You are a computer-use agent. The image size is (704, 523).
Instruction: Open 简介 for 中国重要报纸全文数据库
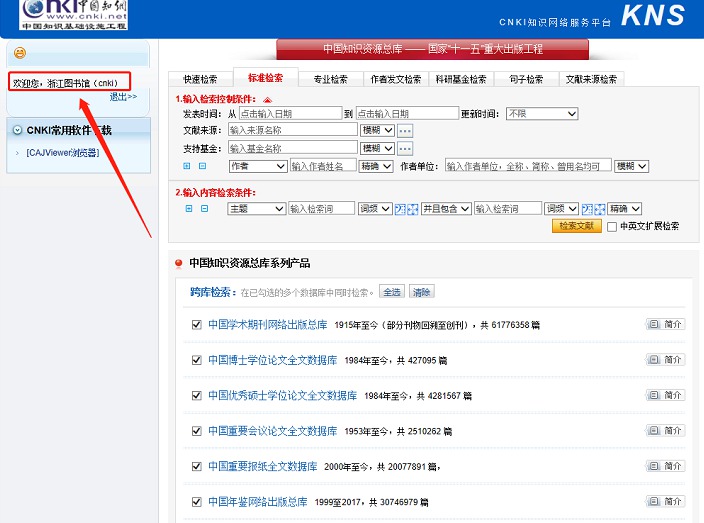(666, 466)
